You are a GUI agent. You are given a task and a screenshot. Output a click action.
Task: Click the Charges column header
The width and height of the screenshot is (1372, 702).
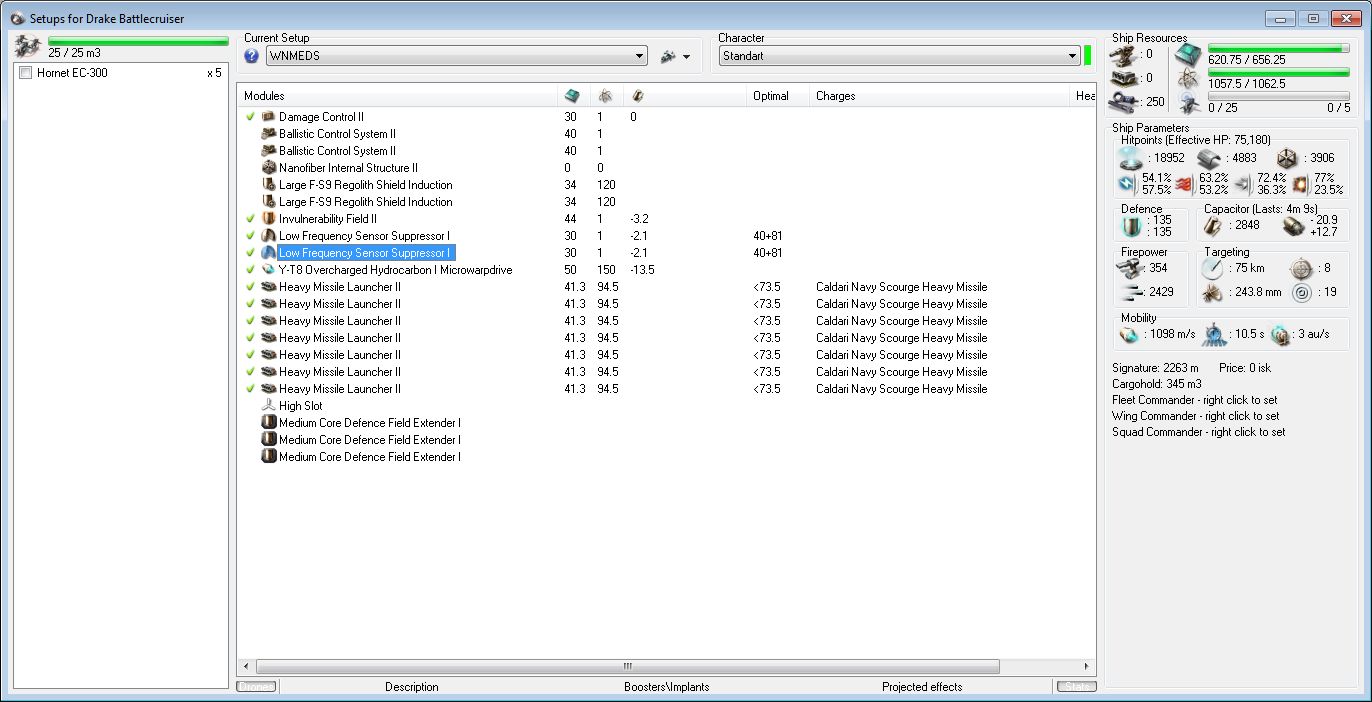point(940,96)
